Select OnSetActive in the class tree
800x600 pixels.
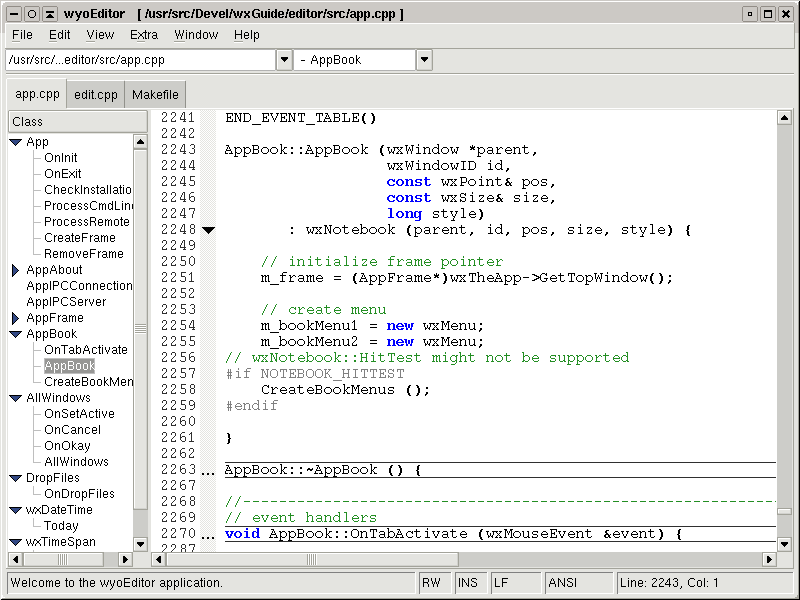pyautogui.click(x=79, y=414)
